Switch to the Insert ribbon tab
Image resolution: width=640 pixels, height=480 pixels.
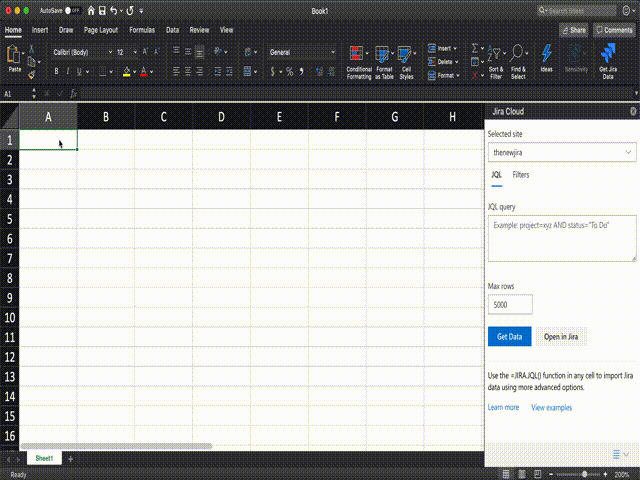(40, 30)
